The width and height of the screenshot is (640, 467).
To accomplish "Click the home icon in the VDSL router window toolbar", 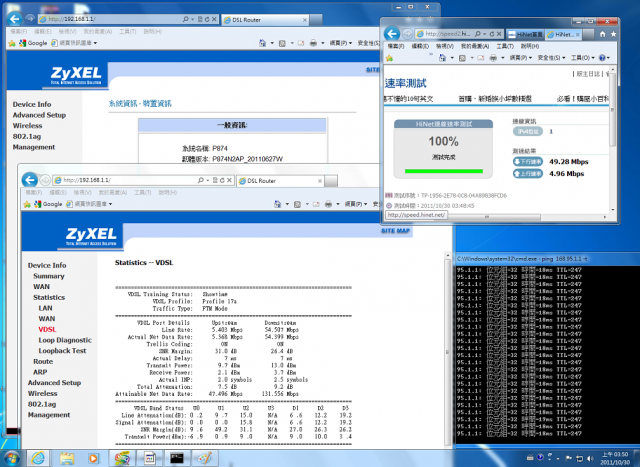I will pyautogui.click(x=278, y=204).
